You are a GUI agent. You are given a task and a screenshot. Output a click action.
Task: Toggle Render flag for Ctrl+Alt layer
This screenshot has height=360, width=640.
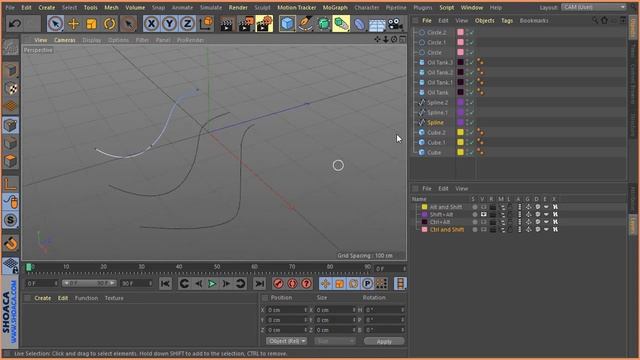(493, 222)
